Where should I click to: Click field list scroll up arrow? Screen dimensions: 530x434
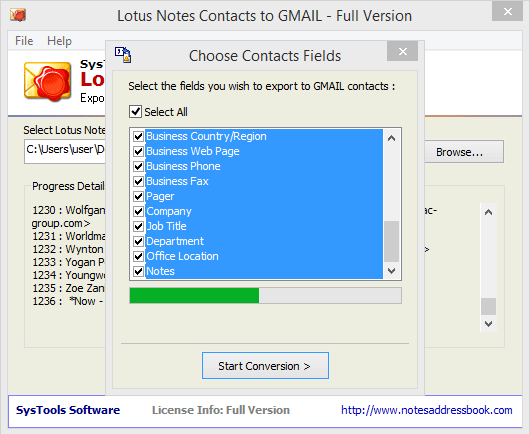point(391,138)
